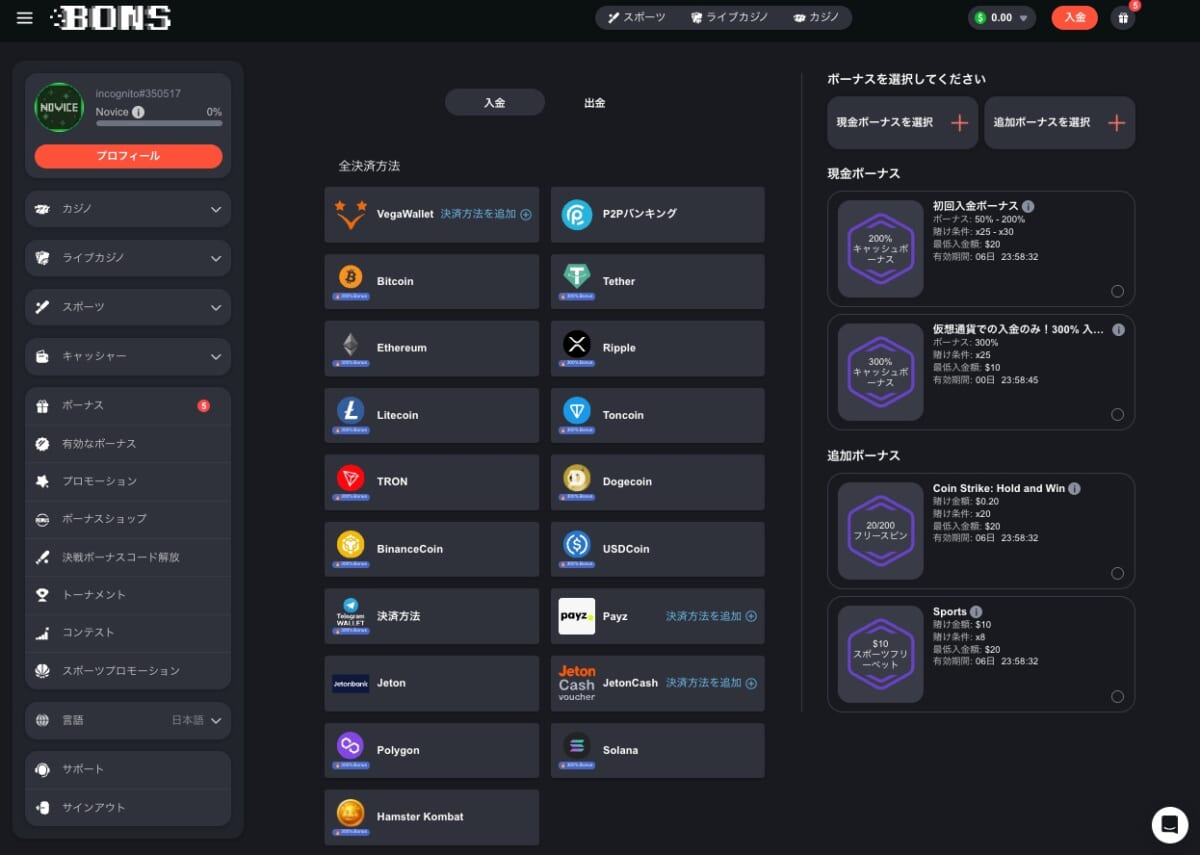Click plus on 追加ボーナスを選択
1200x855 pixels.
click(x=1117, y=123)
